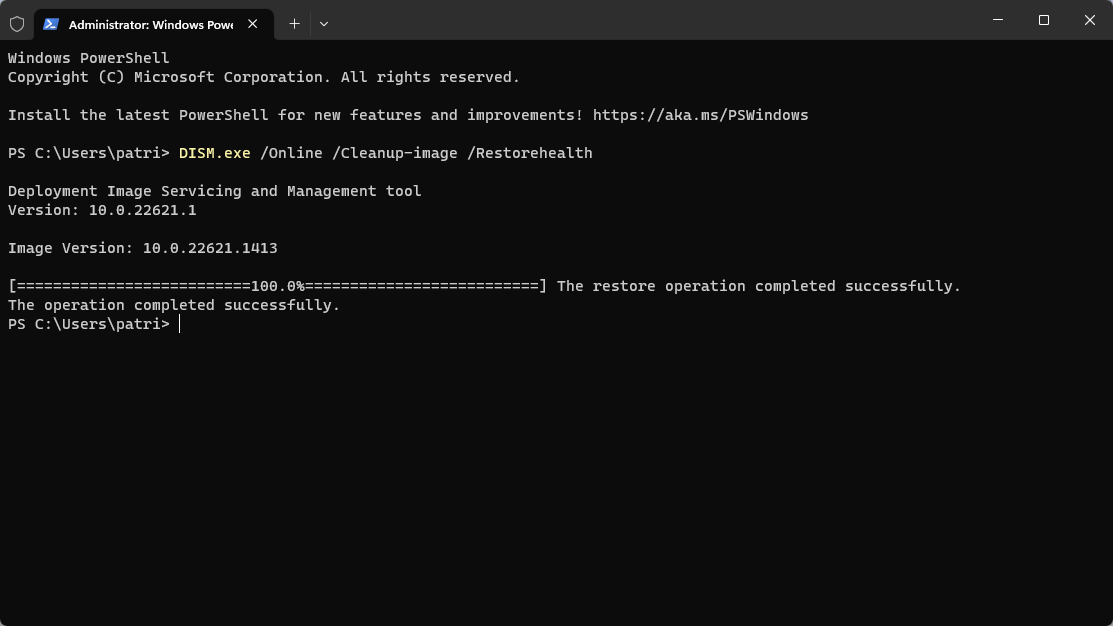Close the Administrator: Windows PowerShell tab

253,24
